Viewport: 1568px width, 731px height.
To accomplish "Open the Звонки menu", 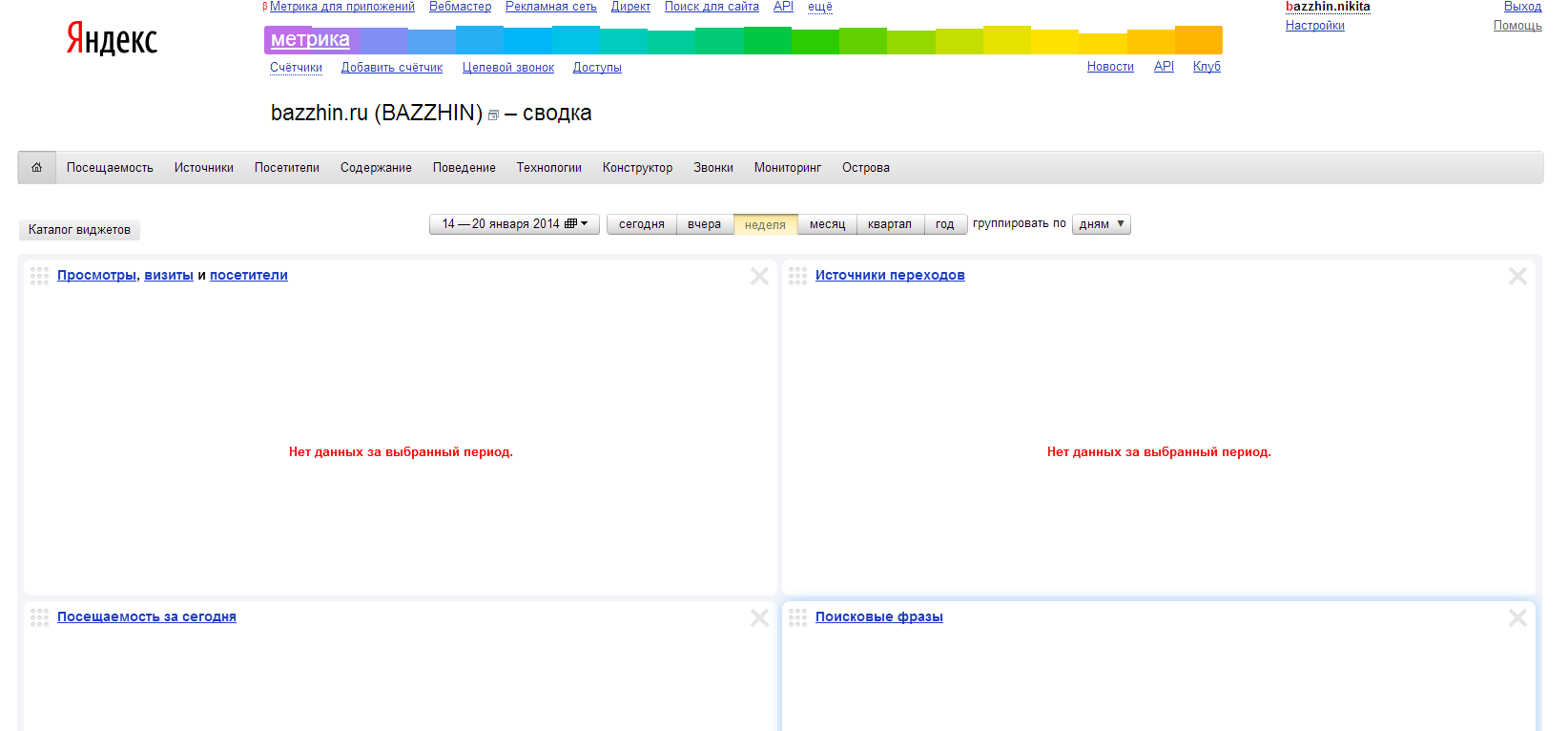I will 713,168.
